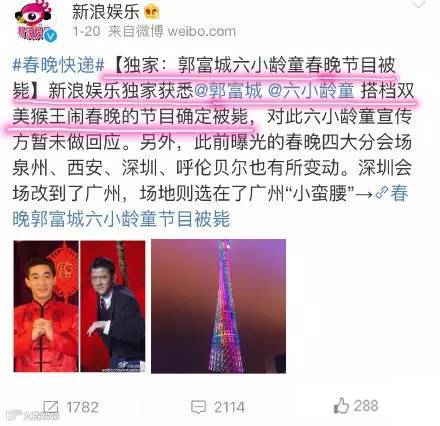Open the 新浪娱乐 profile avatar

[33, 21]
